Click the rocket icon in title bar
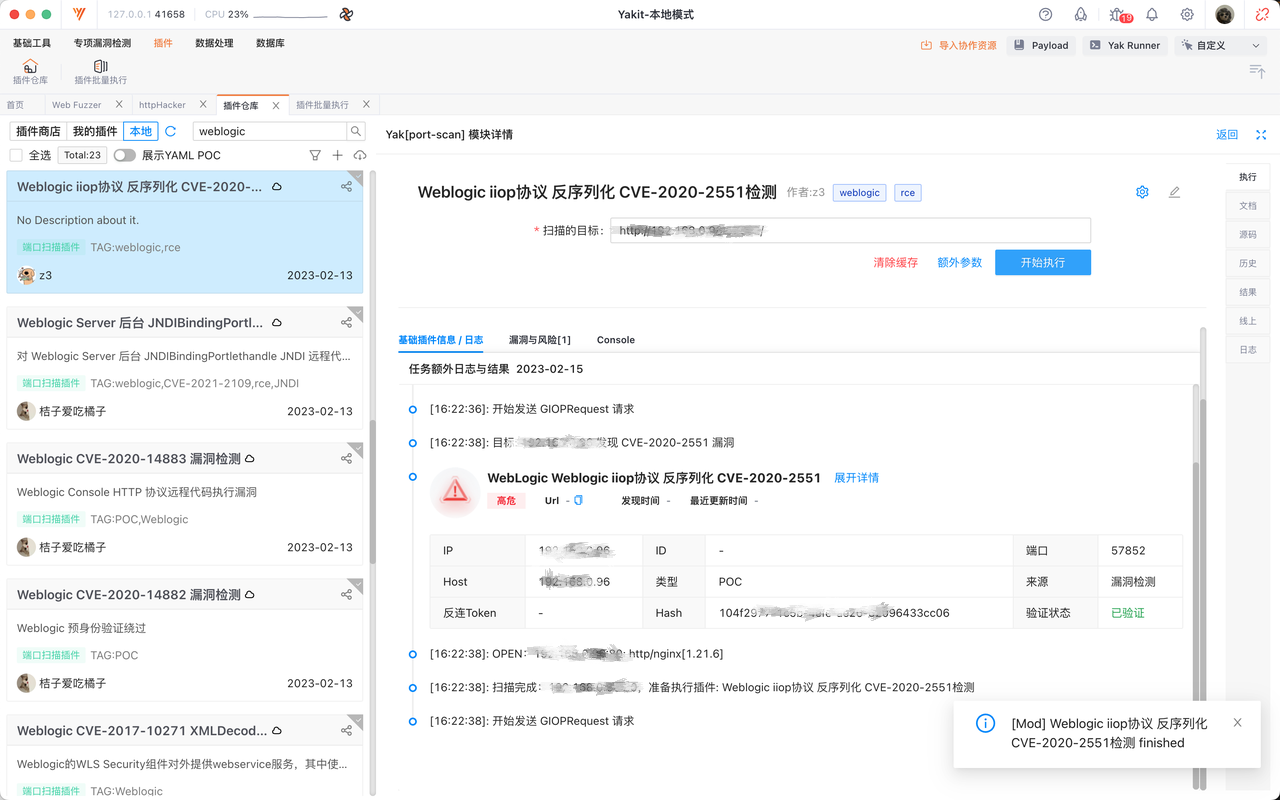This screenshot has width=1280, height=800. point(1081,15)
